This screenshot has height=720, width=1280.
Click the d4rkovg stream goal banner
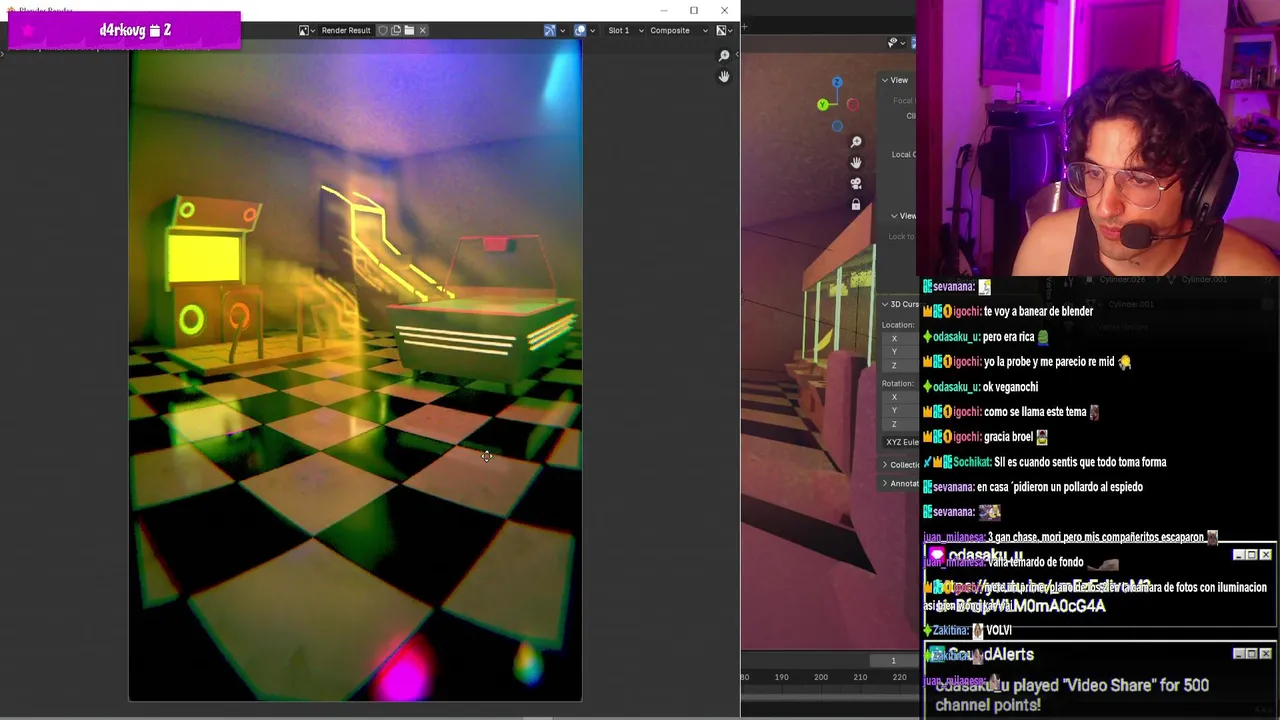coord(124,31)
